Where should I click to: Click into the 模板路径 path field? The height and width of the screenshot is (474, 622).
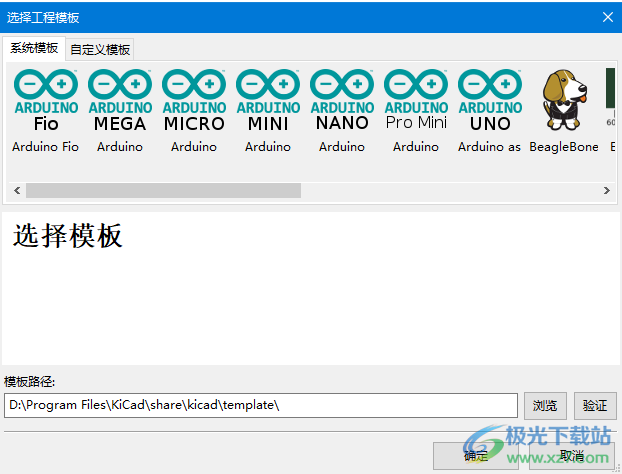[261, 405]
